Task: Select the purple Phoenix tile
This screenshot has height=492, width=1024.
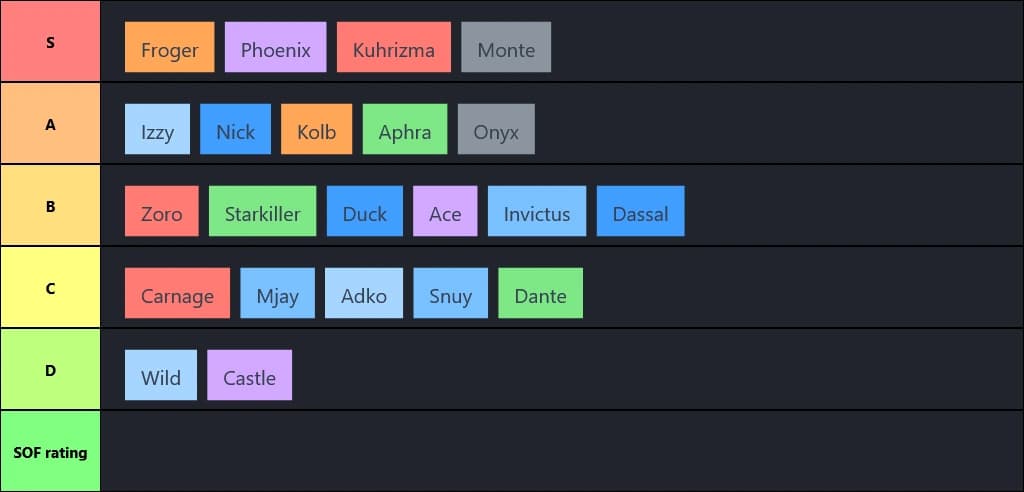Action: (275, 48)
